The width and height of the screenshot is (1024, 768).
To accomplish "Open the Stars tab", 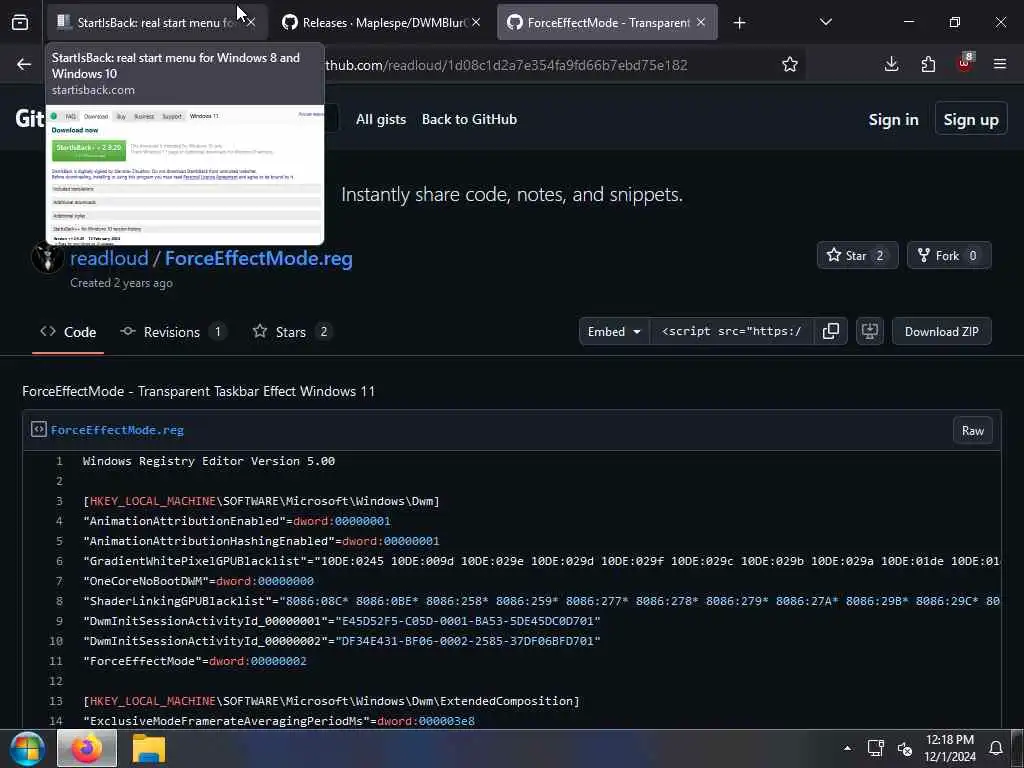I will pyautogui.click(x=291, y=332).
